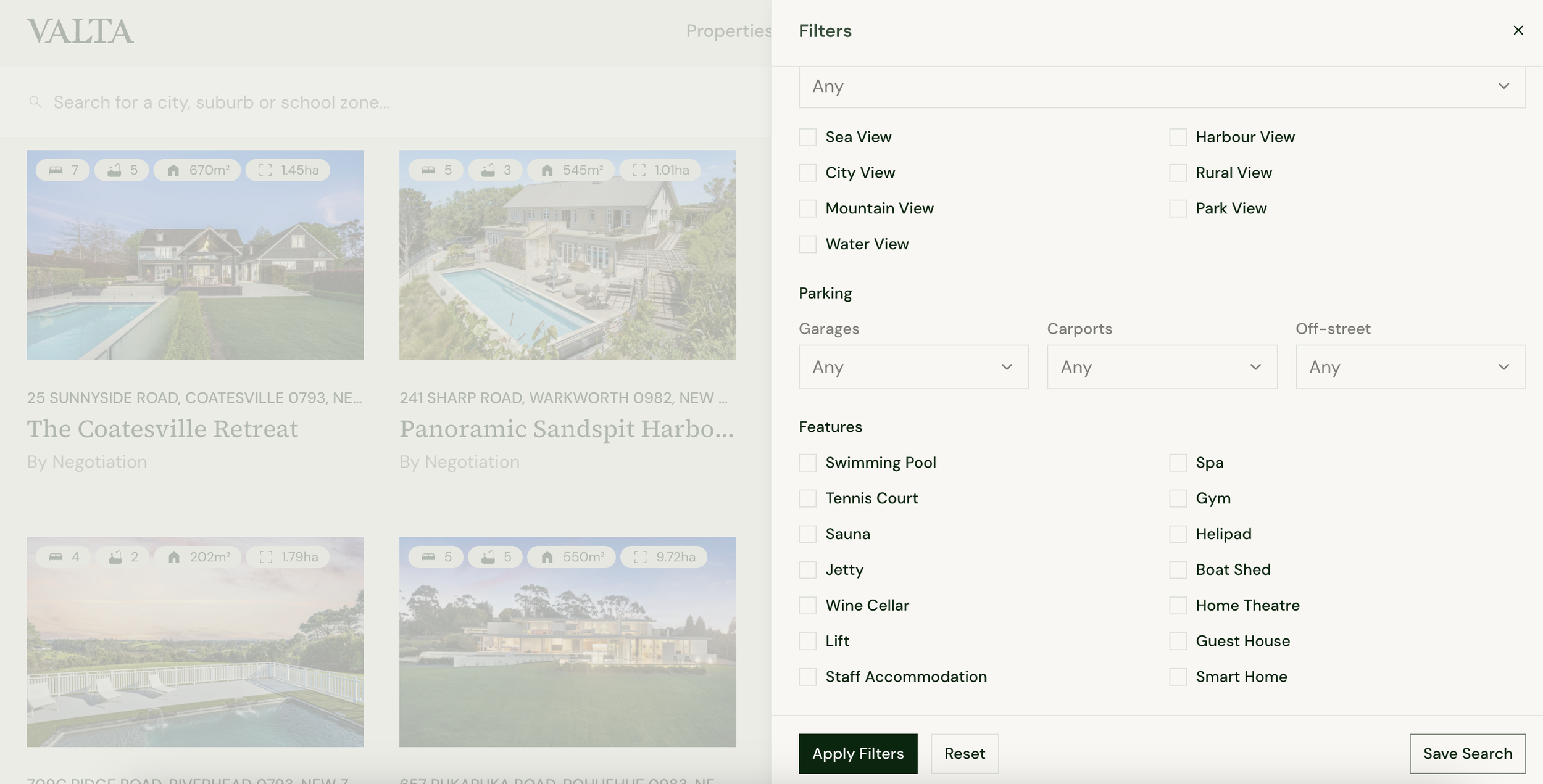The image size is (1543, 784).
Task: Open the top Any dropdown in Filters
Action: (x=1162, y=86)
